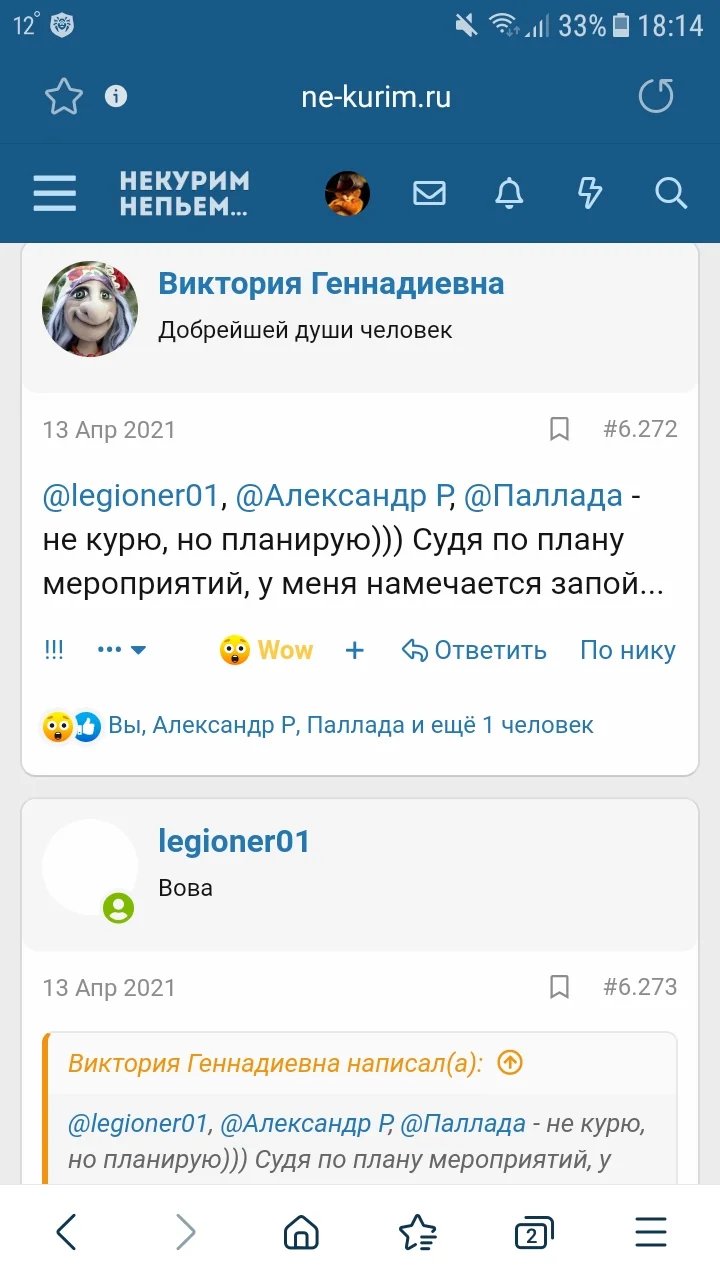Click the '+' to add a reaction
Screen dimensions: 720x1280
coord(354,650)
